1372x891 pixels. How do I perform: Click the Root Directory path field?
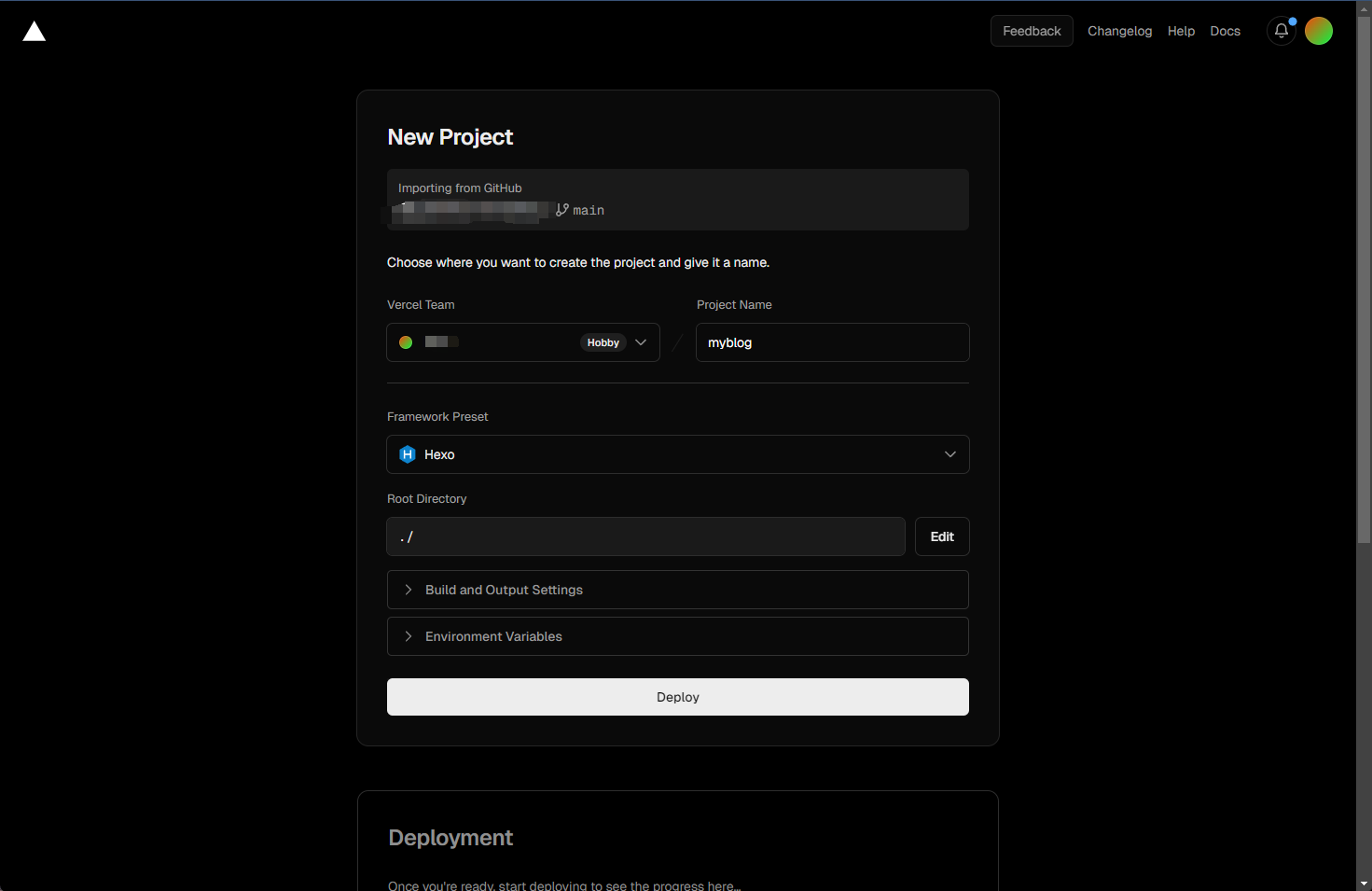tap(646, 536)
